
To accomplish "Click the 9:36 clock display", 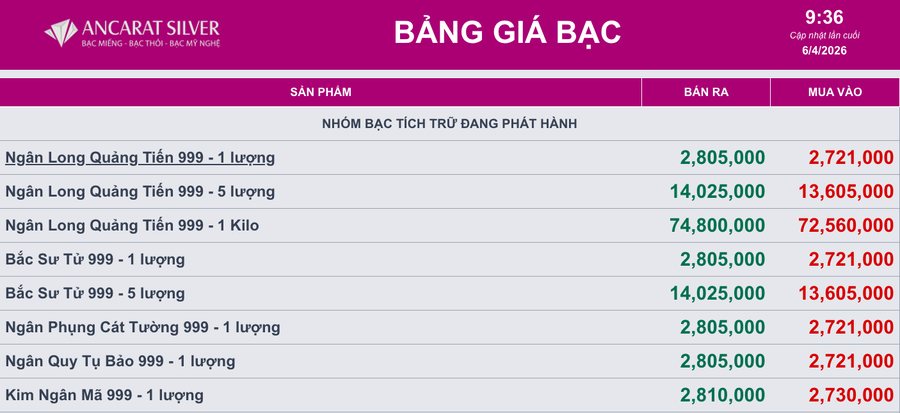I will (x=824, y=16).
